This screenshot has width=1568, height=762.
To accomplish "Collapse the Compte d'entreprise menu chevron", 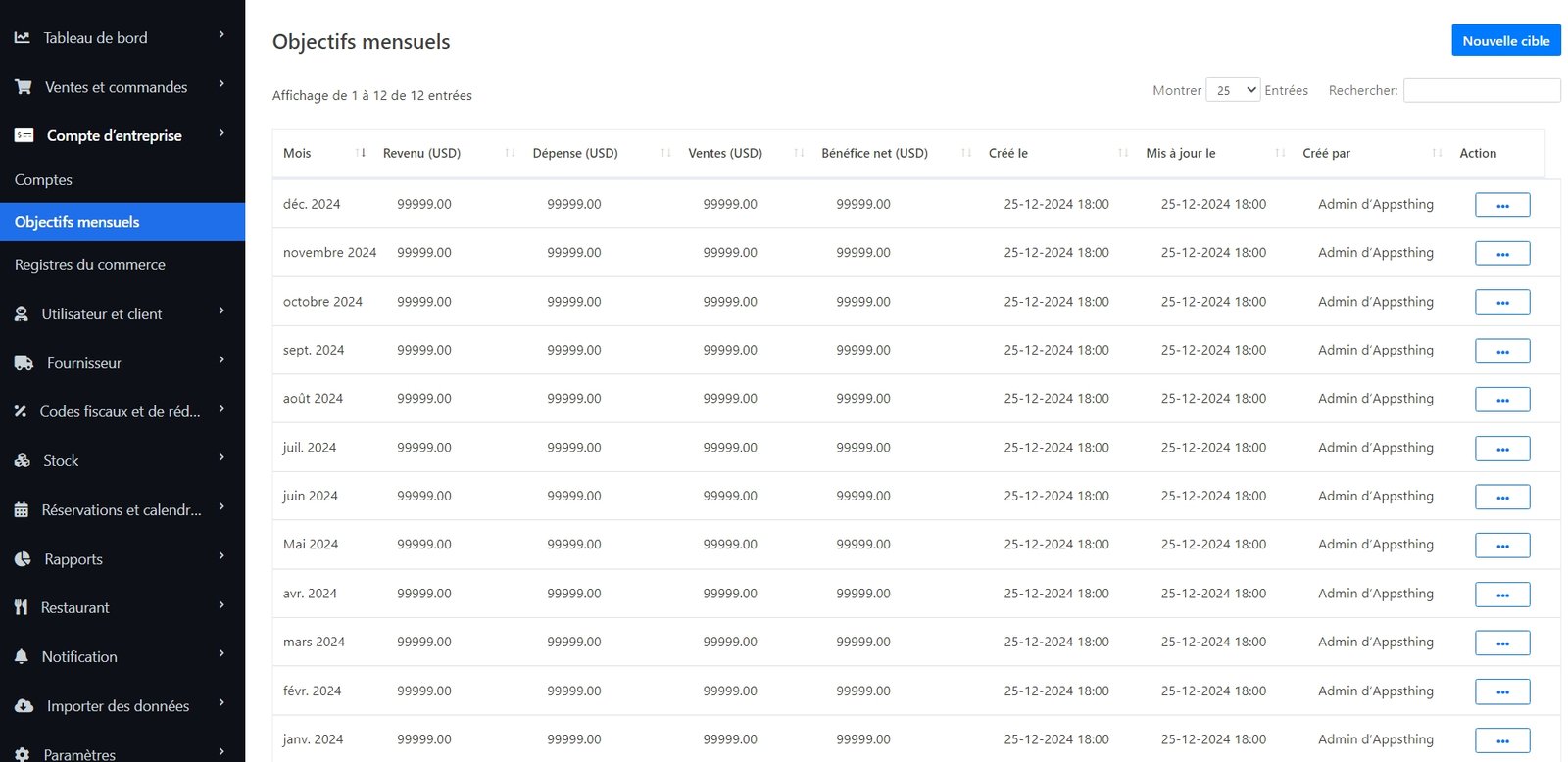I will [221, 133].
